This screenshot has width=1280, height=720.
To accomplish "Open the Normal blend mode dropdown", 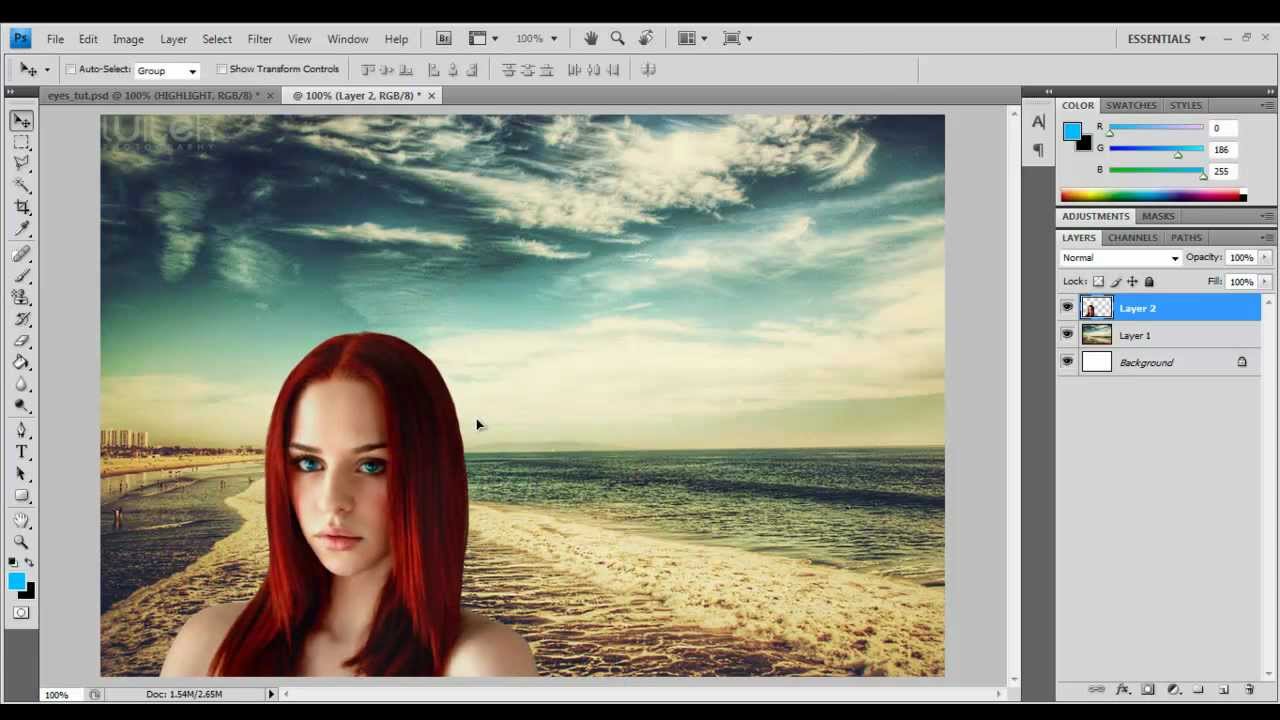I will (1120, 258).
